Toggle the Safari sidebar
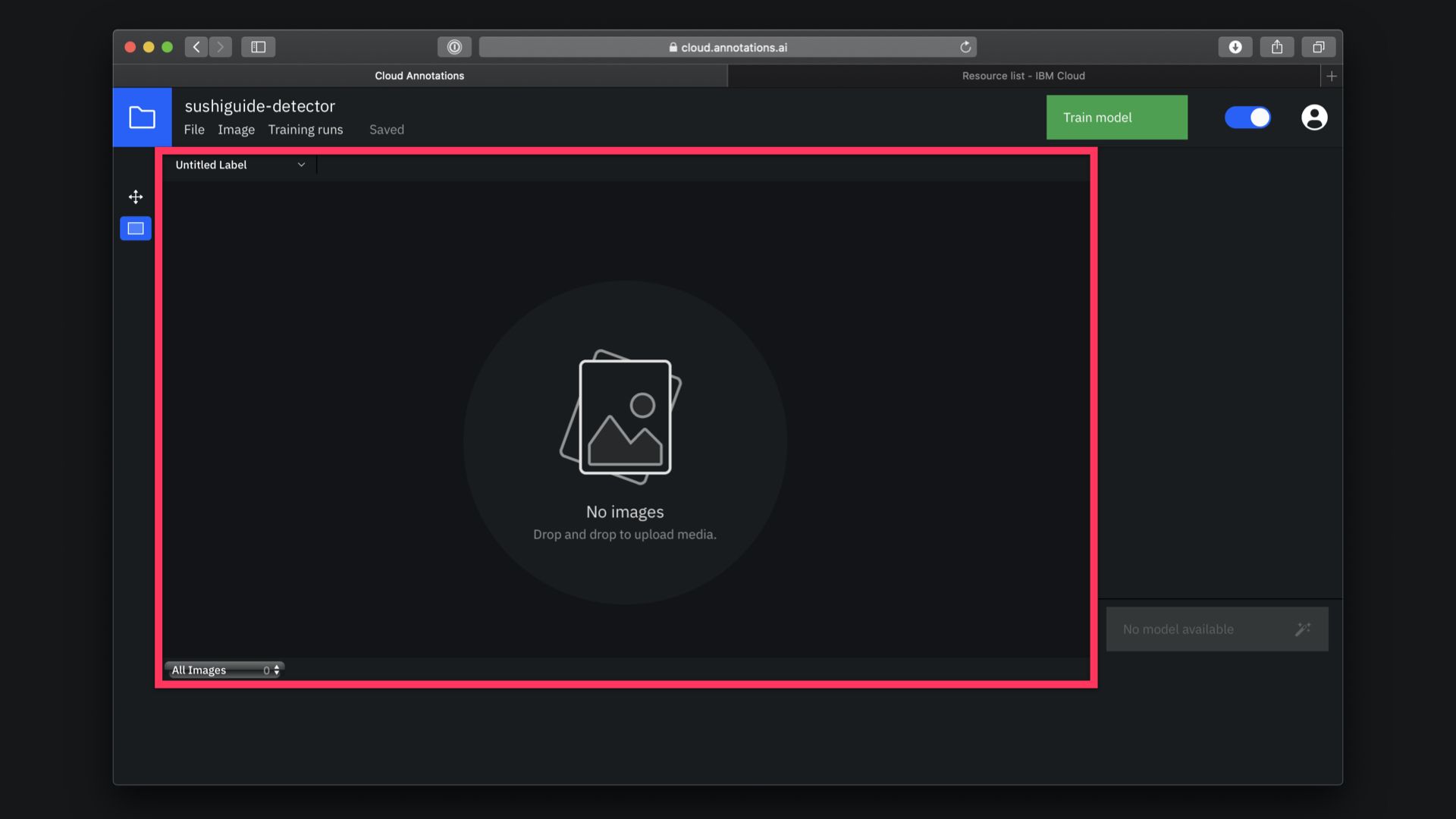The image size is (1456, 819). tap(259, 47)
